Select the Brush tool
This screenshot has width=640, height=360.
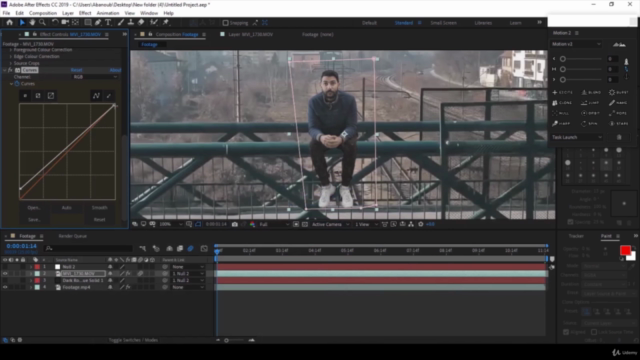click(121, 22)
